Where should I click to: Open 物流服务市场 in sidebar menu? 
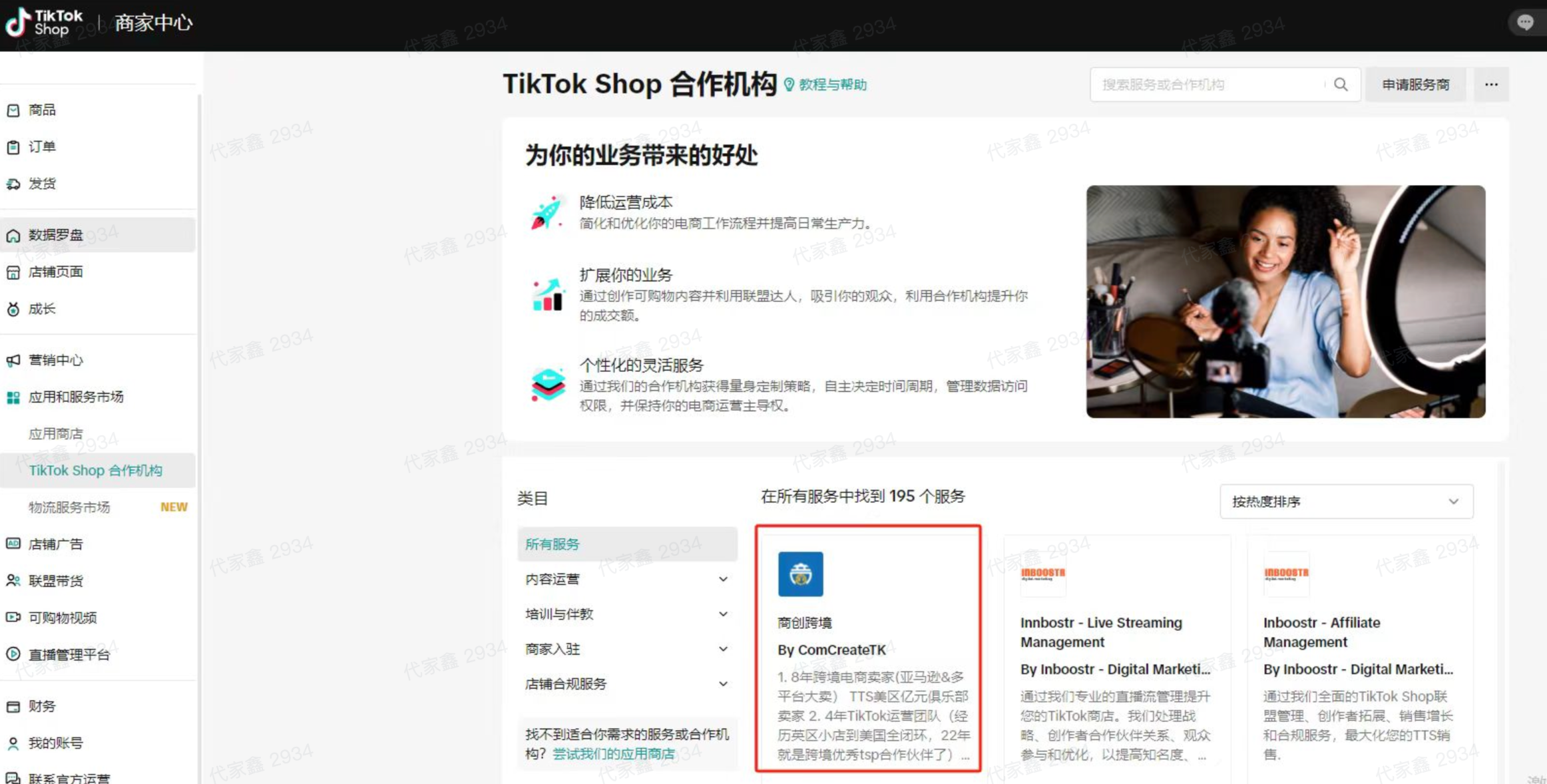tap(69, 508)
